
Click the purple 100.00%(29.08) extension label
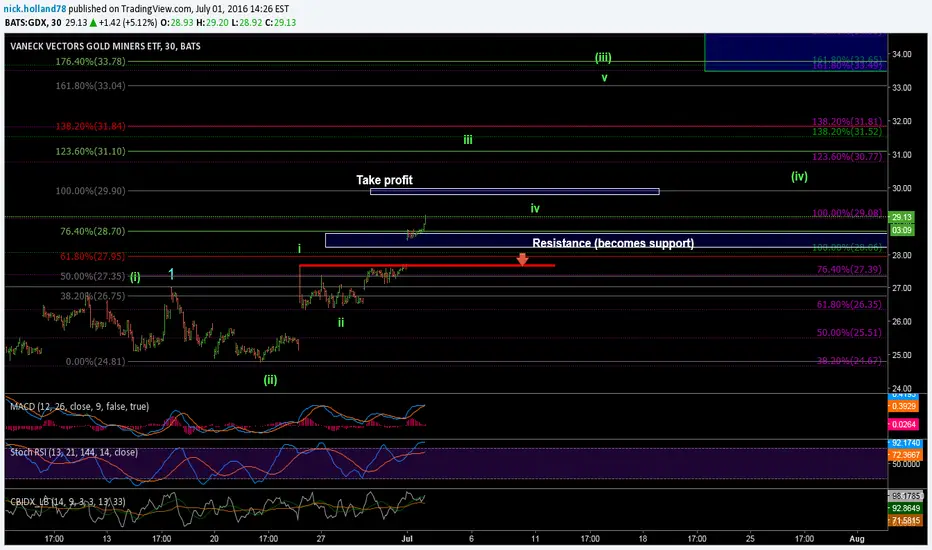pyautogui.click(x=847, y=213)
